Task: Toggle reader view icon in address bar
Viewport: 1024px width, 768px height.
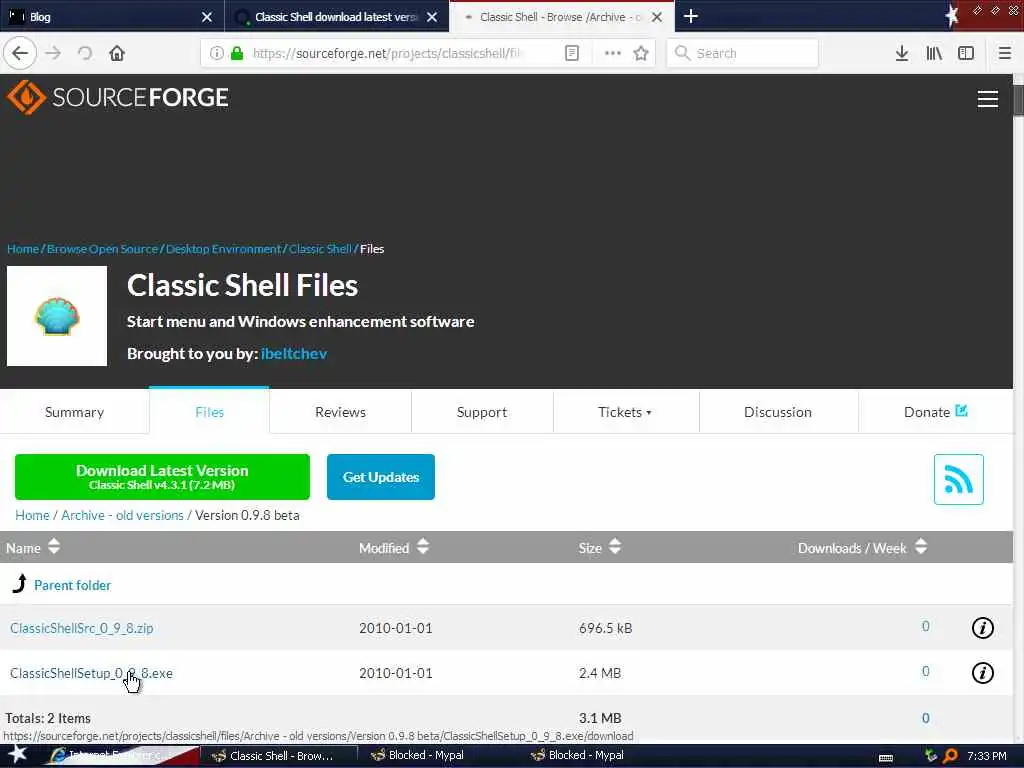Action: (571, 53)
